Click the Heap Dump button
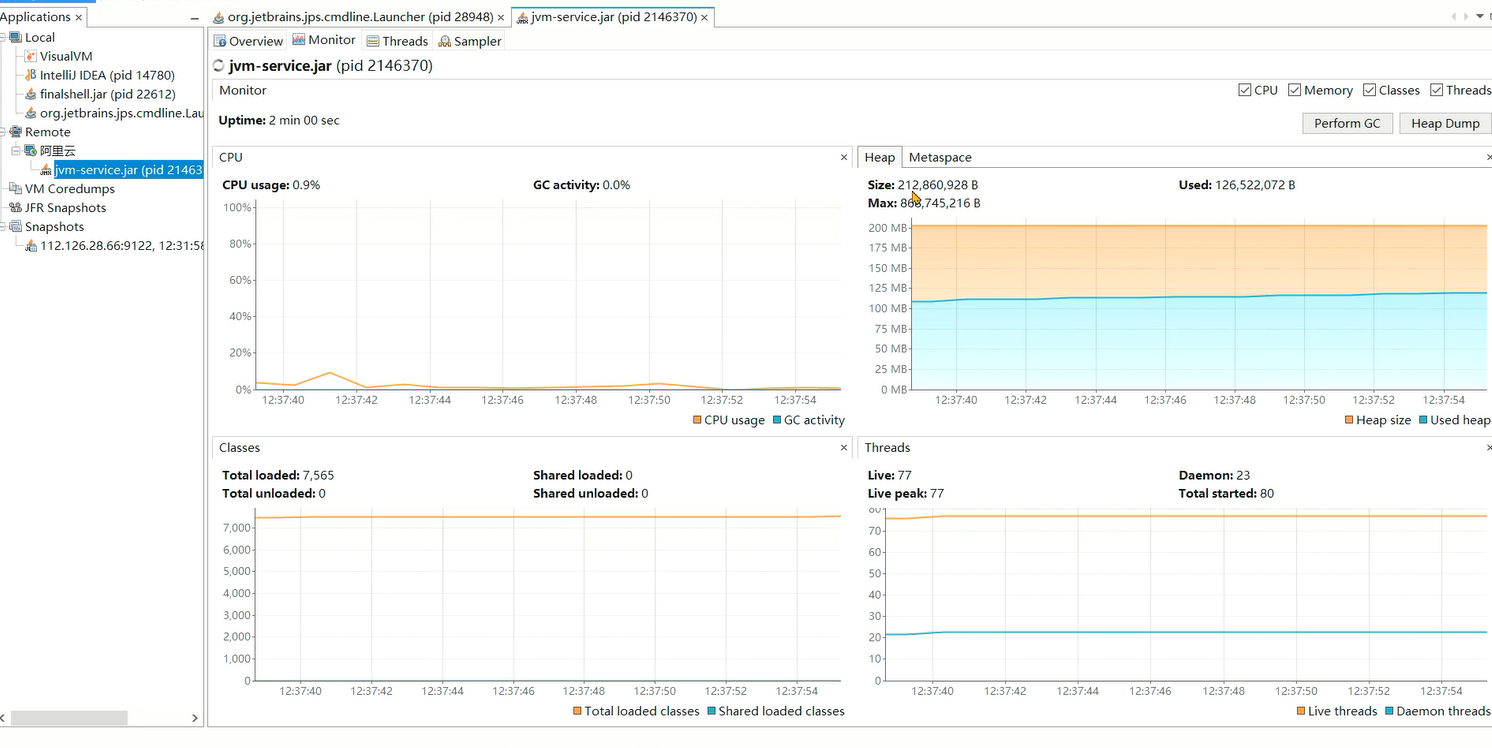1492x748 pixels. (1445, 123)
